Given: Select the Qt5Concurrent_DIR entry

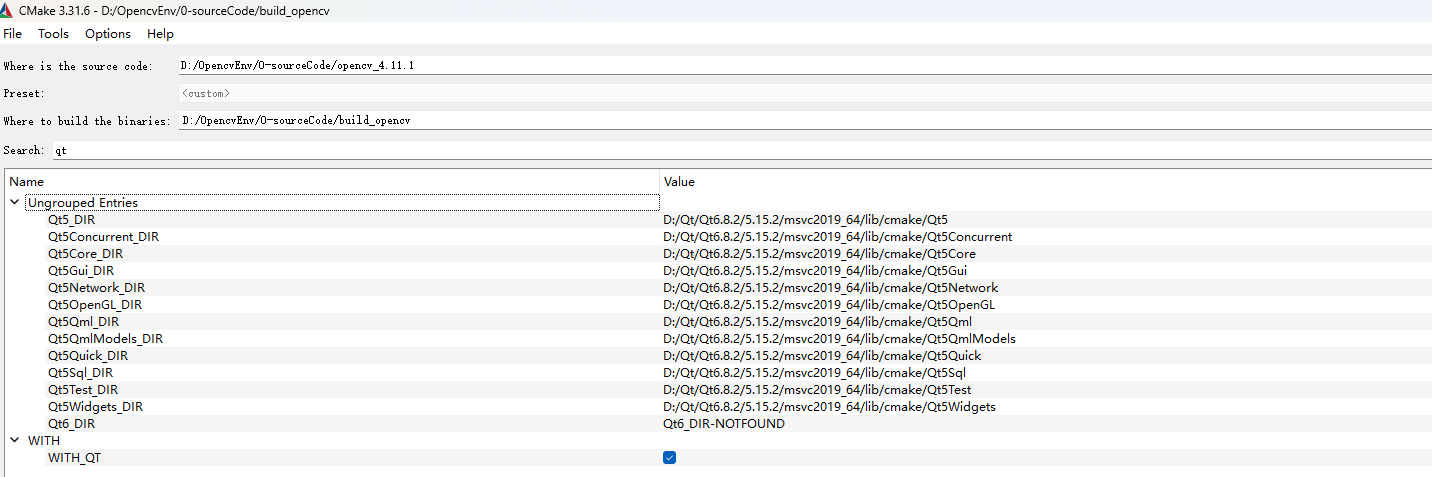Looking at the screenshot, I should 104,237.
